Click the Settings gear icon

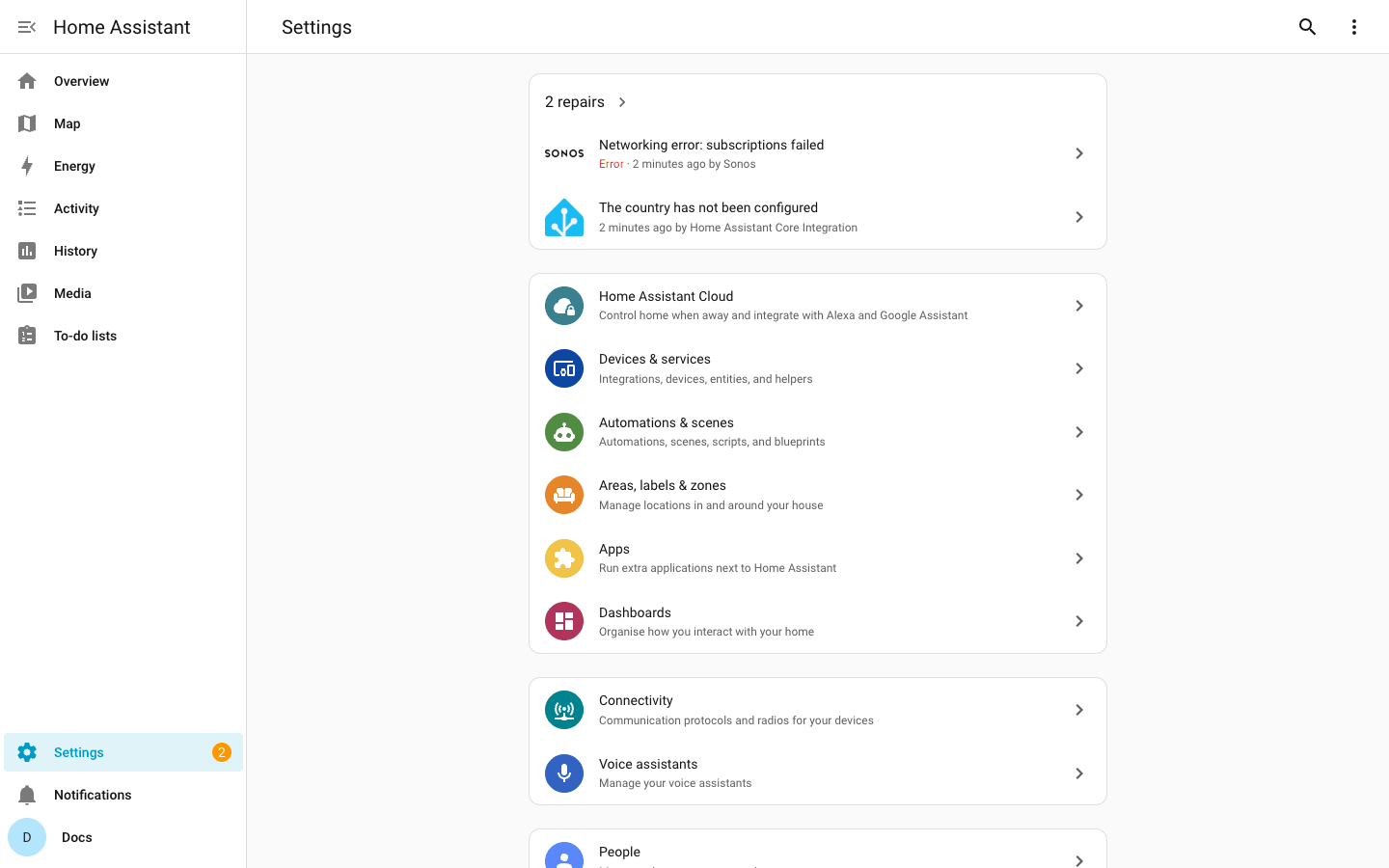click(27, 752)
